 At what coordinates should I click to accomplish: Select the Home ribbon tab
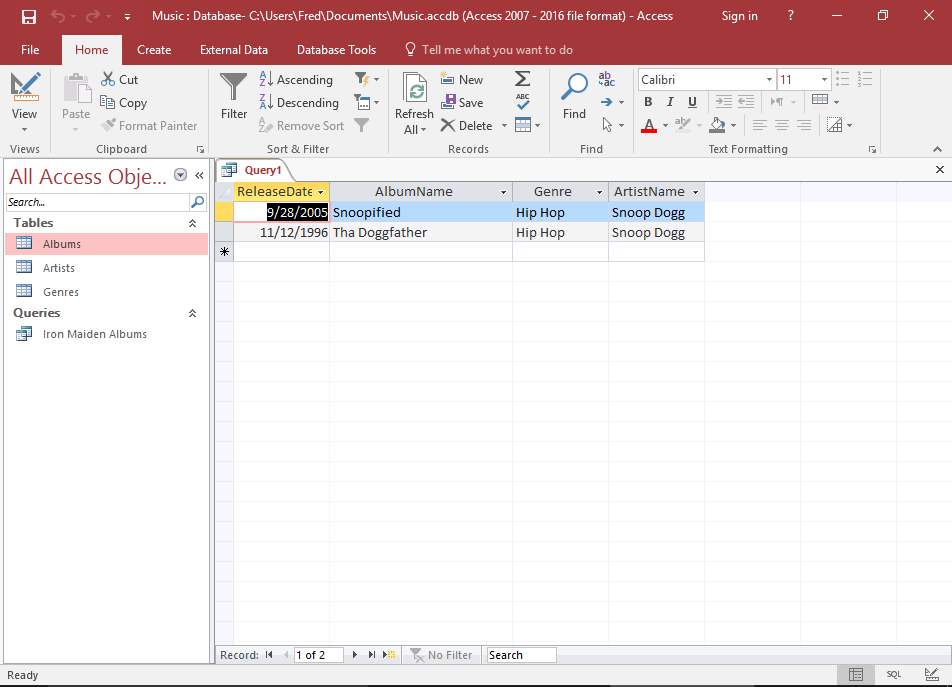pos(92,50)
